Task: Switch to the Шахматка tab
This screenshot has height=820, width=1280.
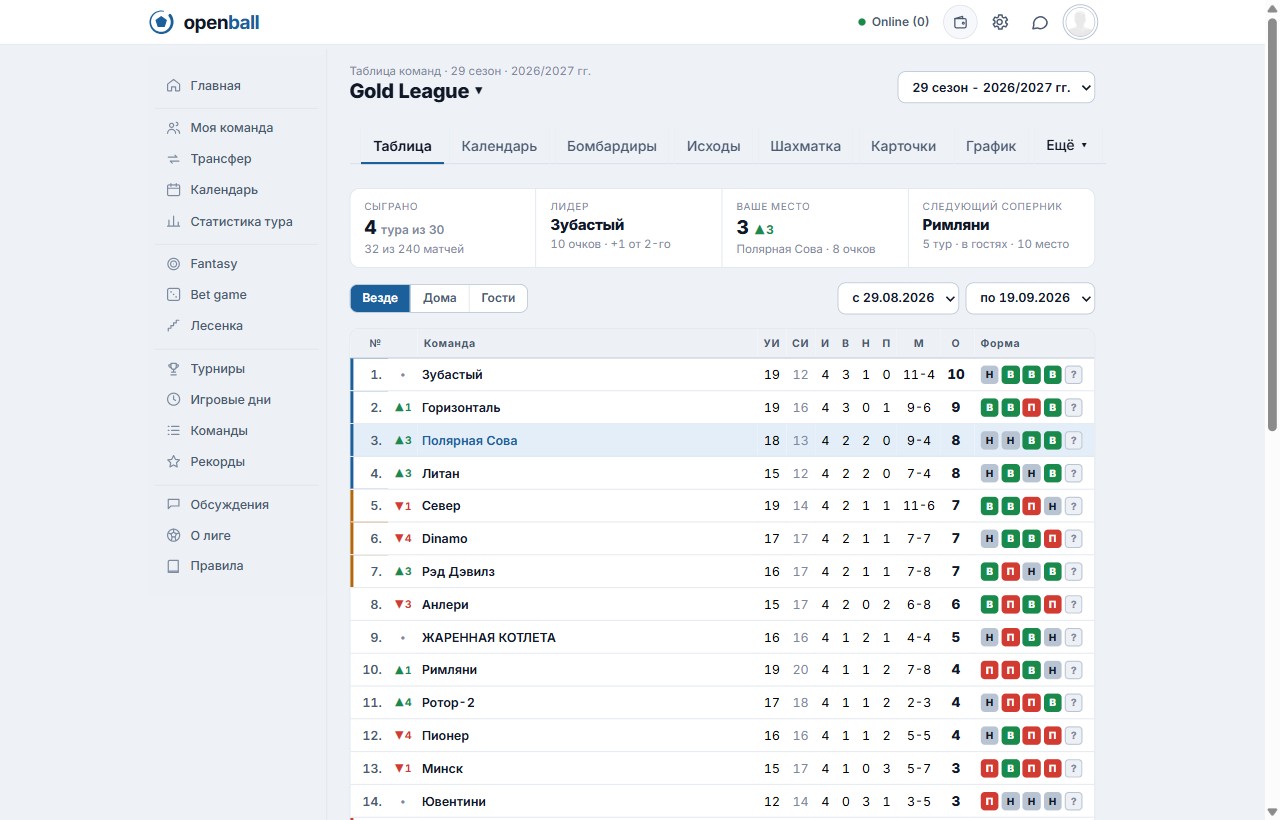Action: 805,146
